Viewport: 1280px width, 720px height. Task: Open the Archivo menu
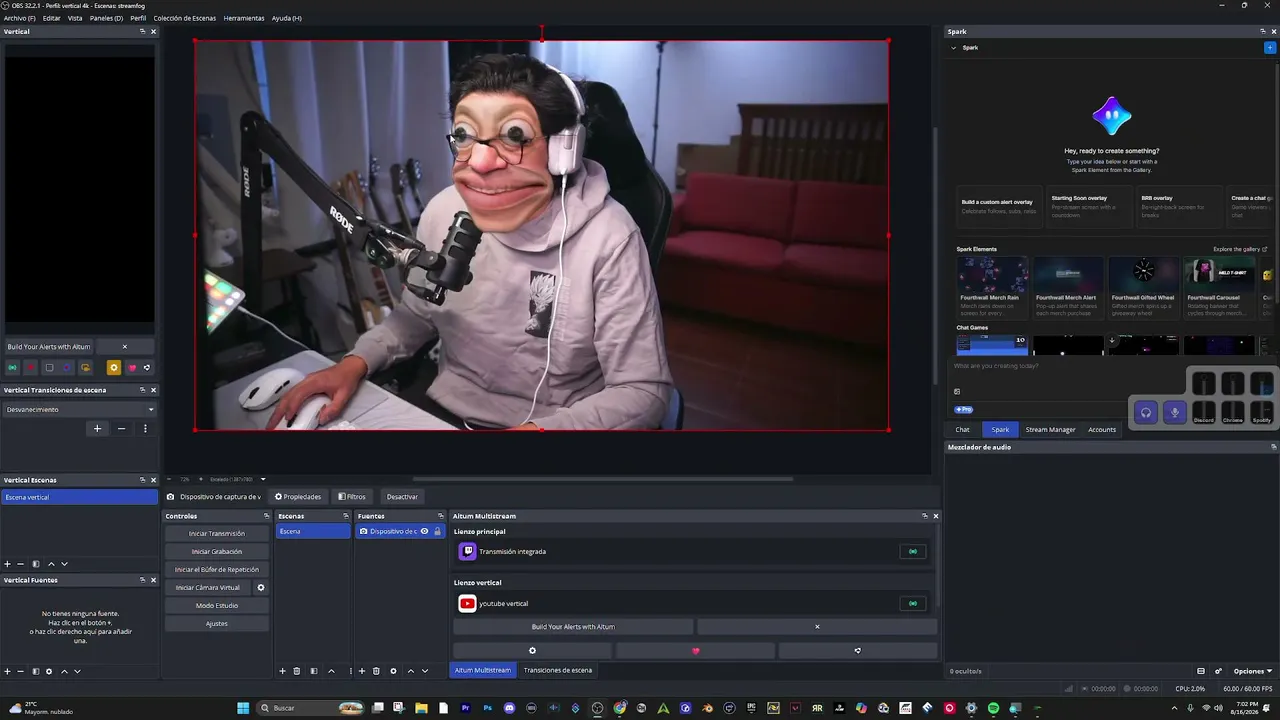(x=19, y=18)
